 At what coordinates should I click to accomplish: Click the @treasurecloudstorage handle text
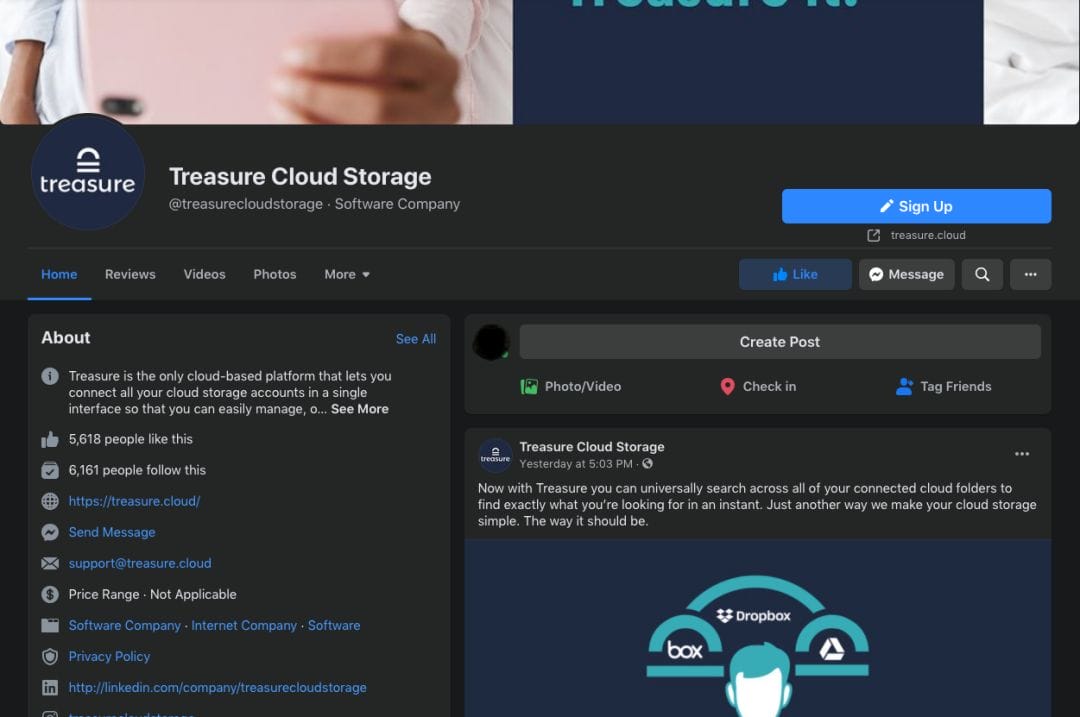tap(246, 204)
